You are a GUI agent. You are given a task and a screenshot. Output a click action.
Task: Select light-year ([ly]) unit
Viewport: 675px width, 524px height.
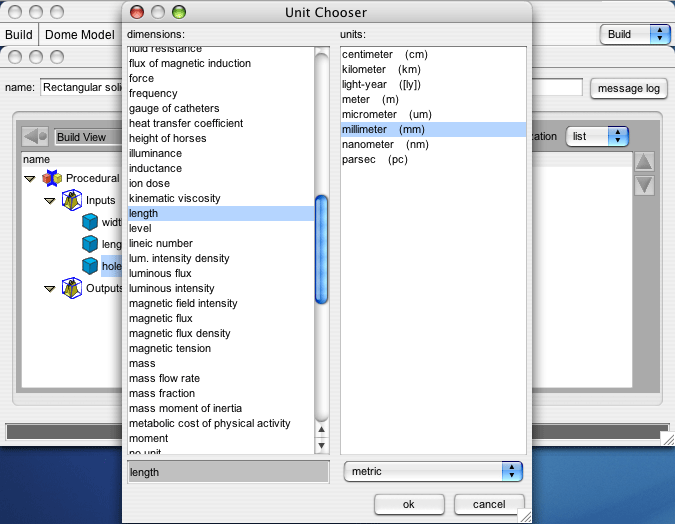[433, 84]
